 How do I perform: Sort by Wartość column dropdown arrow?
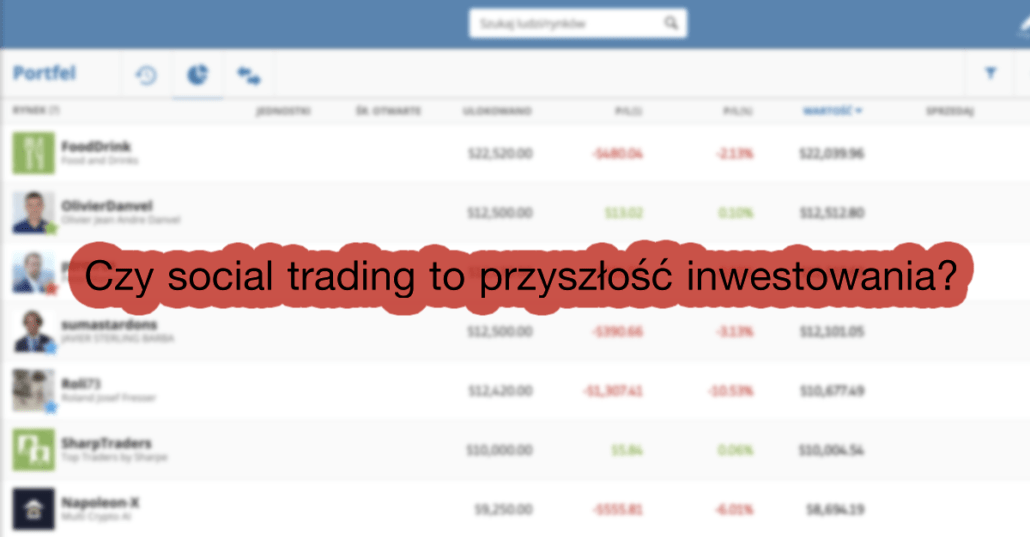859,111
